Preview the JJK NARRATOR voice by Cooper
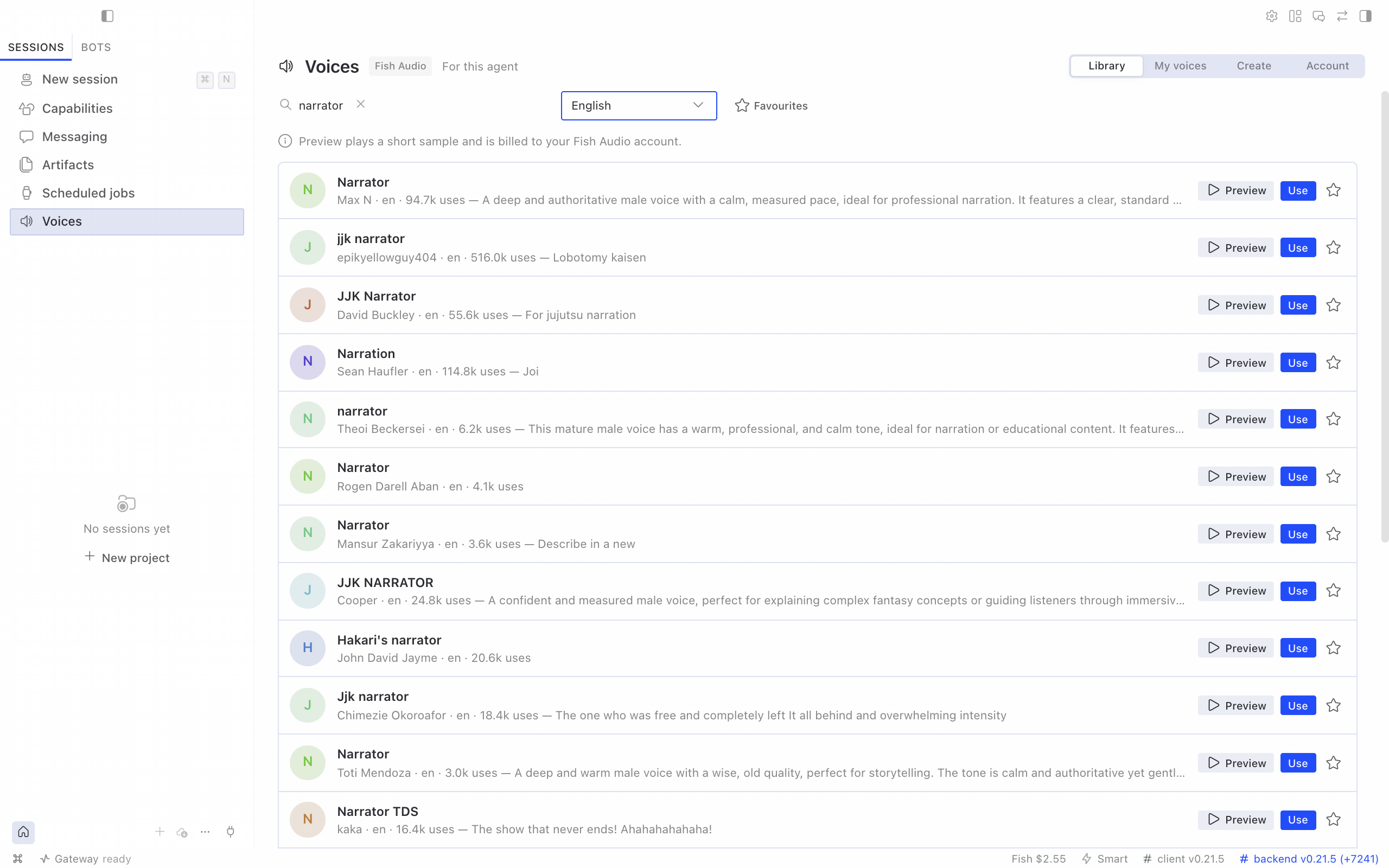 pos(1236,591)
